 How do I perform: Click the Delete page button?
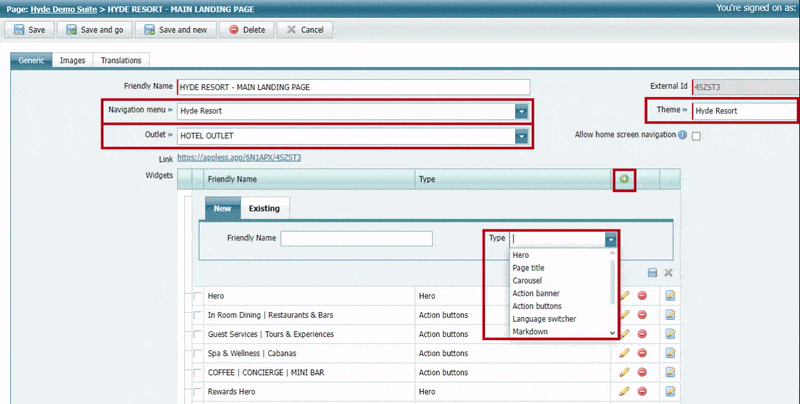pyautogui.click(x=247, y=30)
